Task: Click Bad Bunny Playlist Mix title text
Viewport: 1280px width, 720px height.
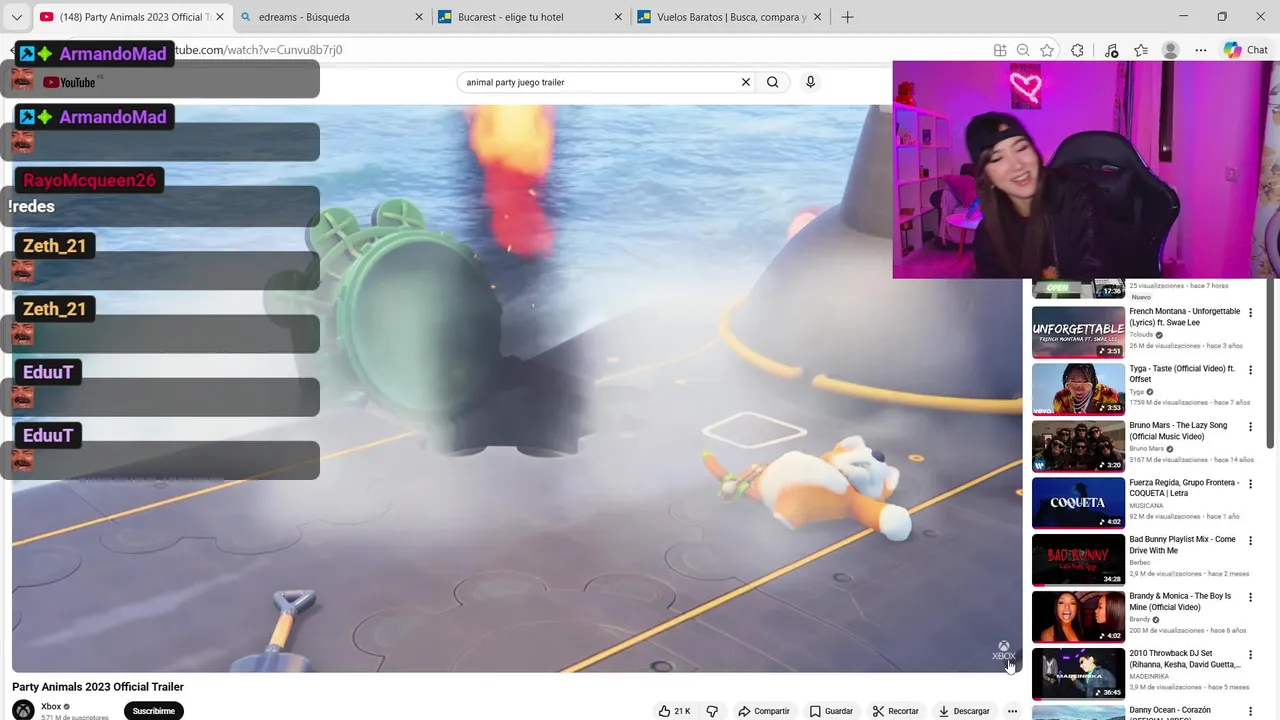Action: (x=1182, y=545)
